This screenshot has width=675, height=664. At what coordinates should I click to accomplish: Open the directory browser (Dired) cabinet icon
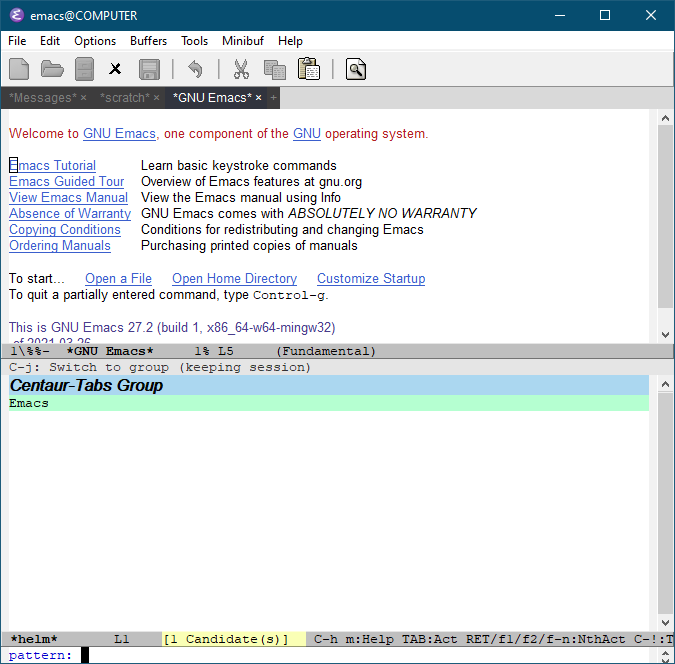84,69
